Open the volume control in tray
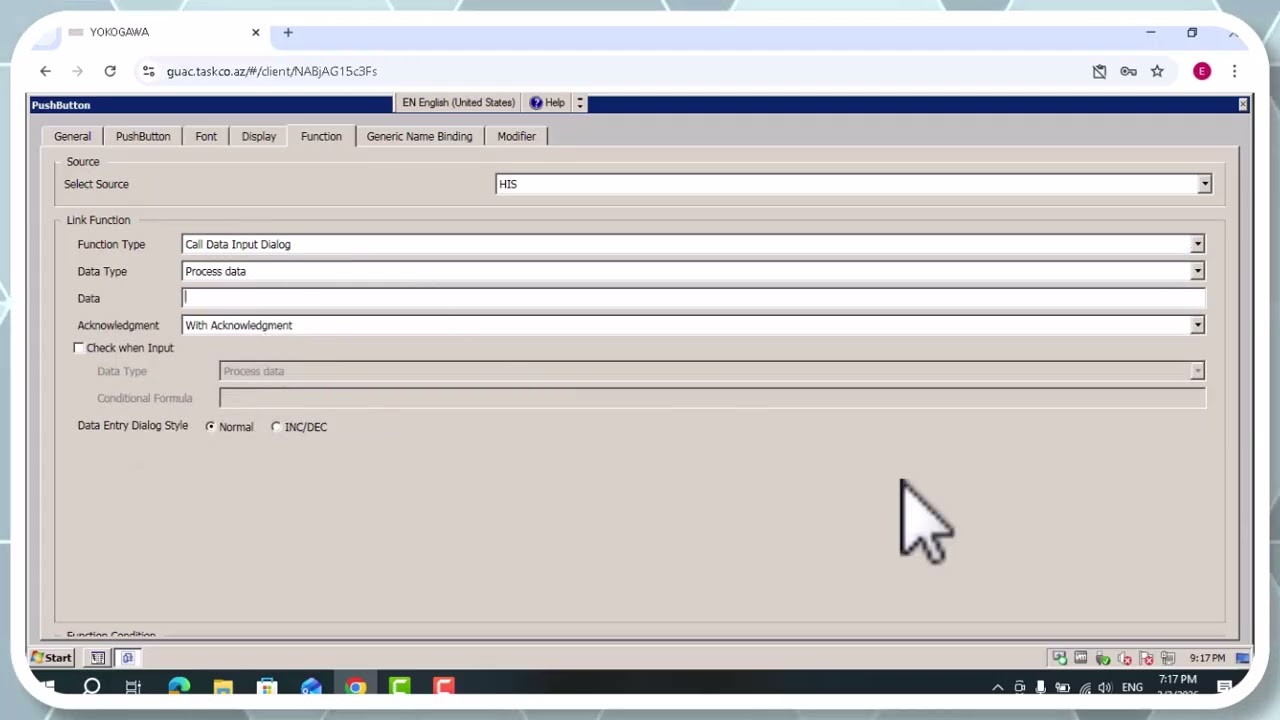The image size is (1280, 720). 1104,687
